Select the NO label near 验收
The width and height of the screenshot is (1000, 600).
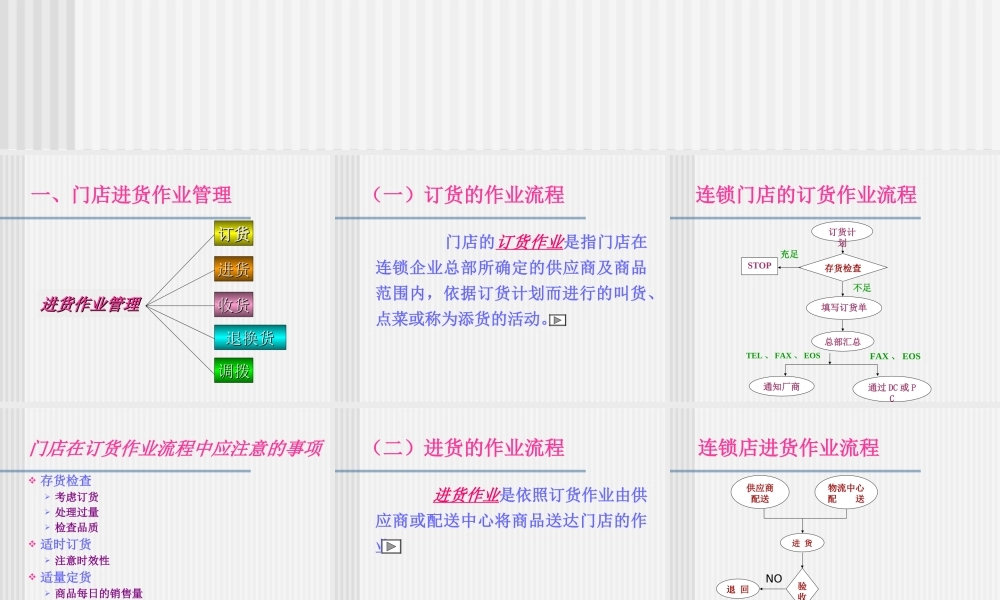point(774,578)
